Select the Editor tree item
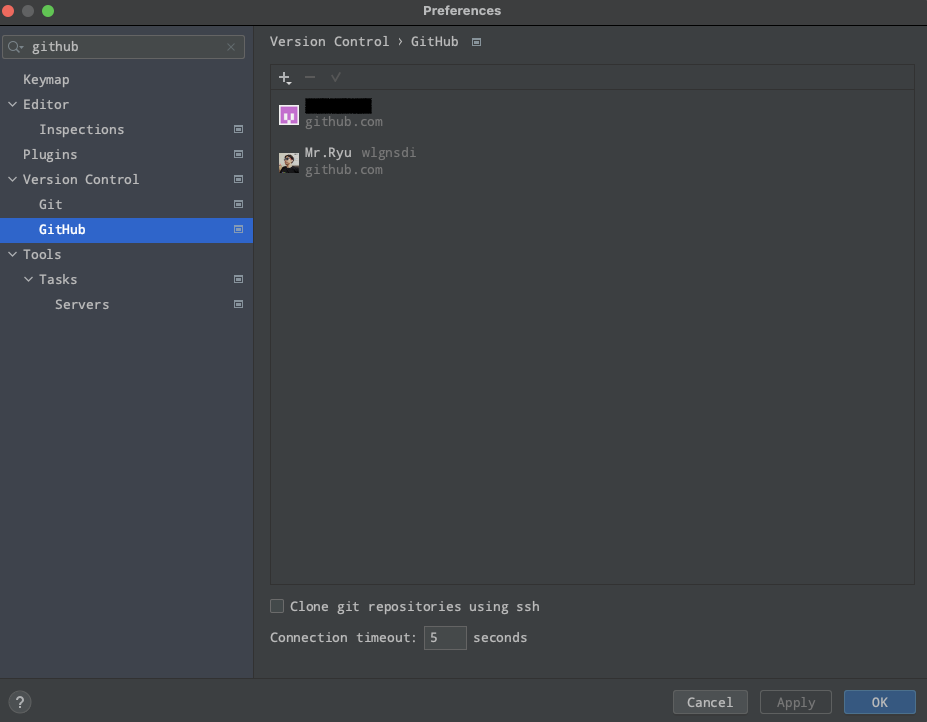 (x=127, y=104)
